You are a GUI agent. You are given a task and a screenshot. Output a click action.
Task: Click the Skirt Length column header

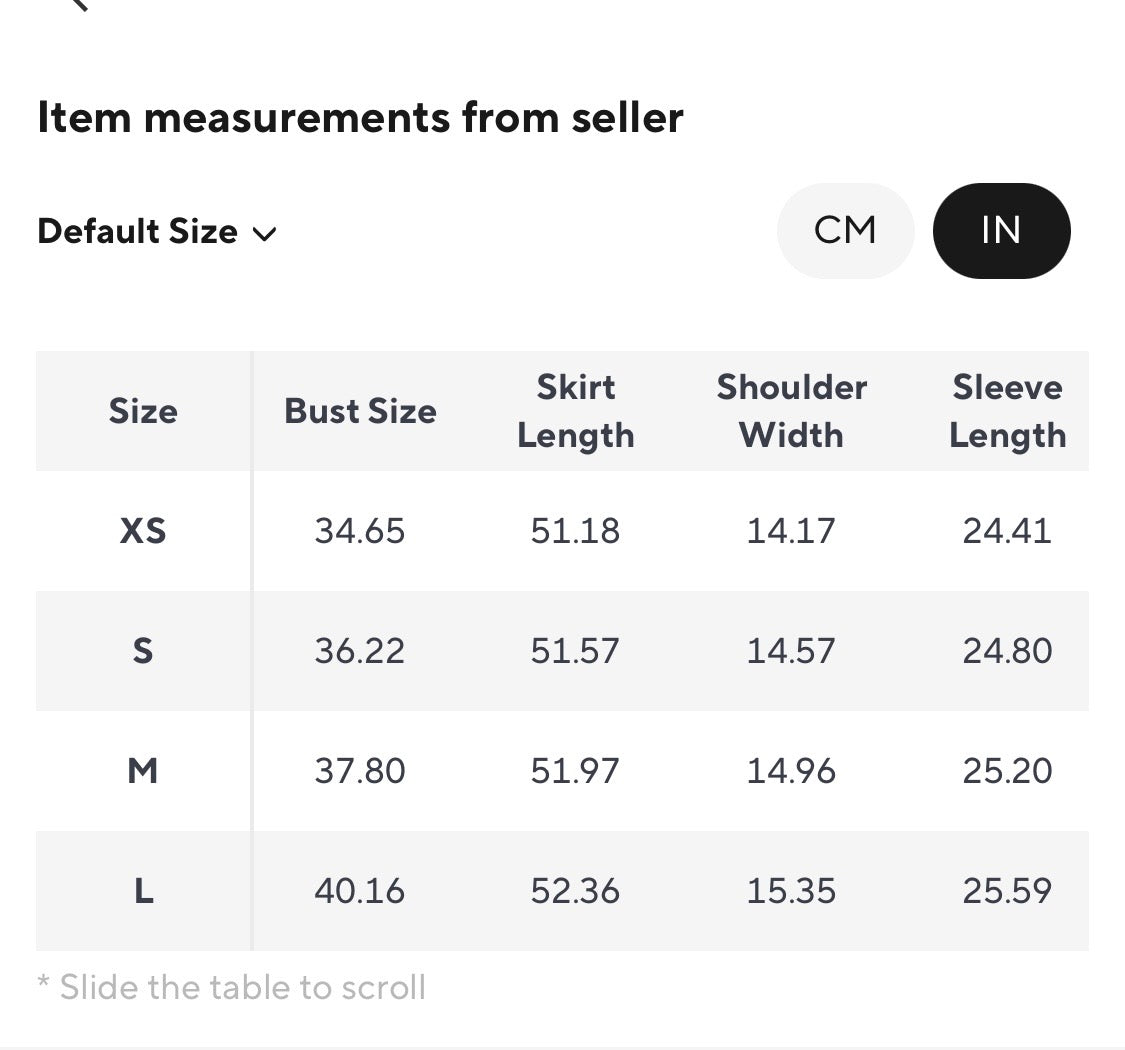pyautogui.click(x=575, y=411)
